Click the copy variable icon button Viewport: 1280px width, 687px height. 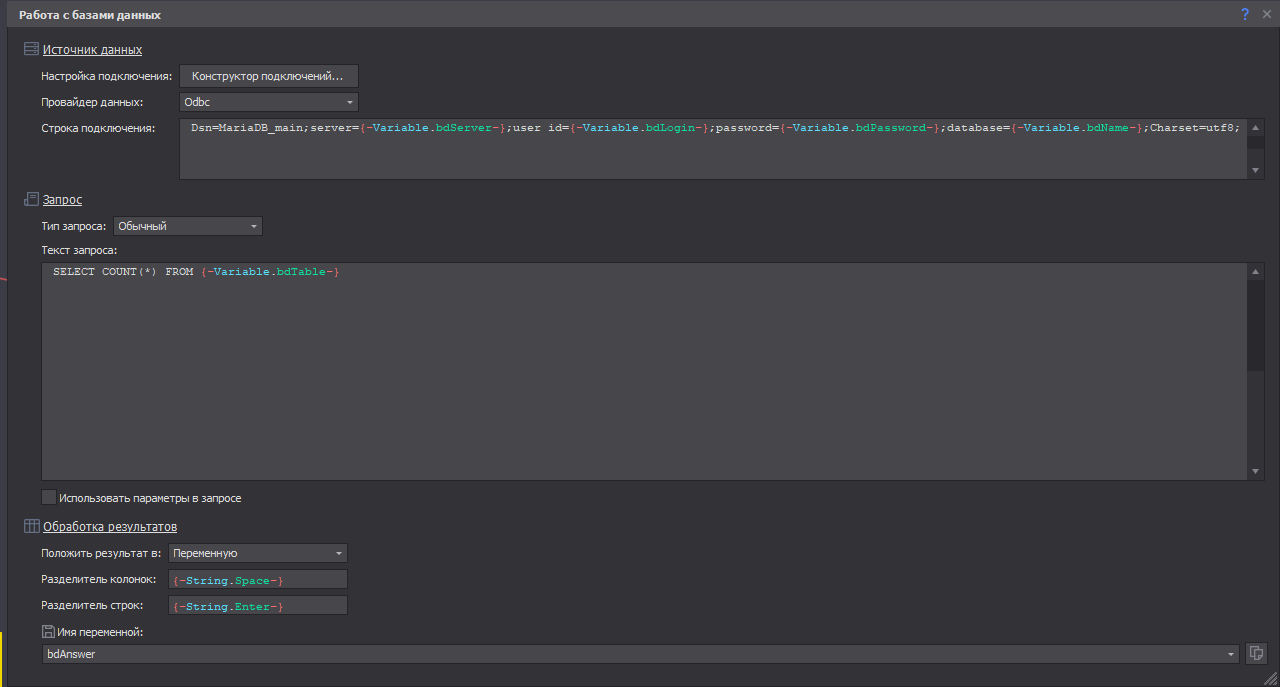pos(1257,654)
